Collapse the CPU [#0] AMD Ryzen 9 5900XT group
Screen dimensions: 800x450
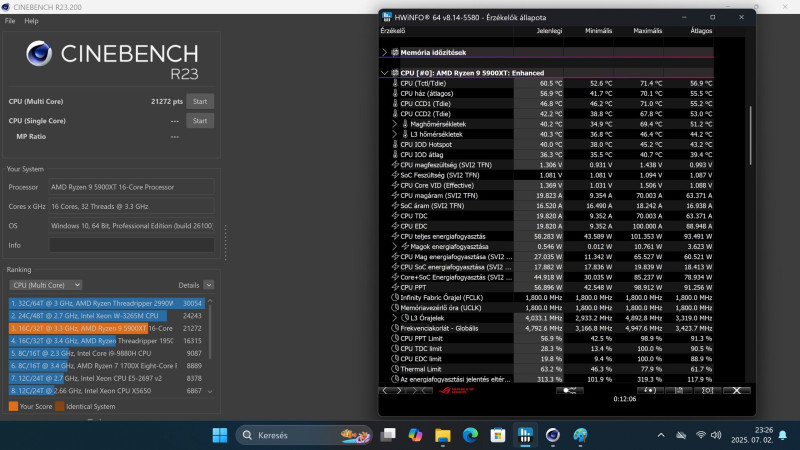385,73
